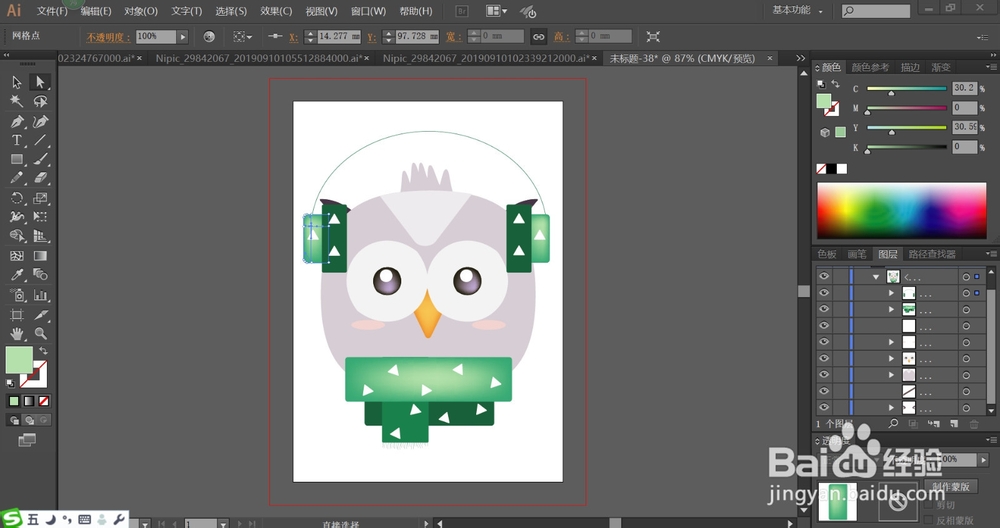Toggle visibility of the bottom eyes sublayer

click(x=824, y=407)
